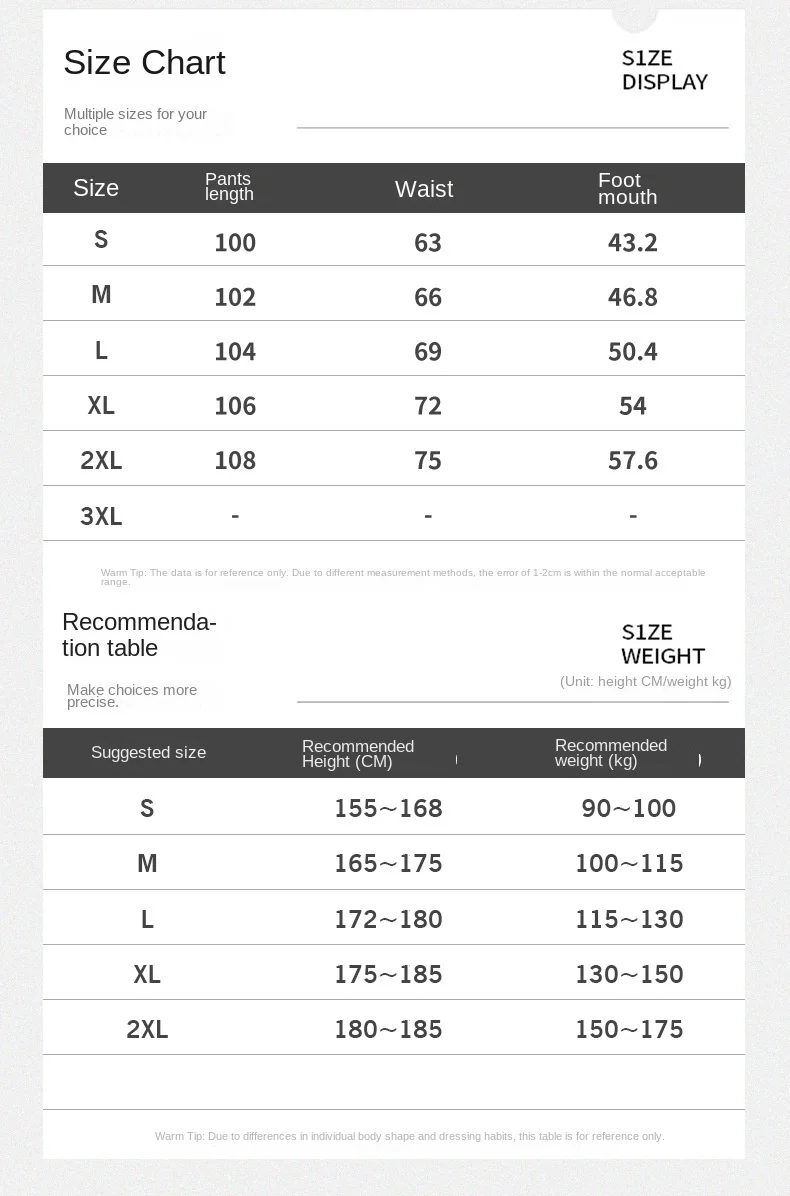Select the Waist column header
Viewport: 790px width, 1196px height.
click(x=424, y=189)
